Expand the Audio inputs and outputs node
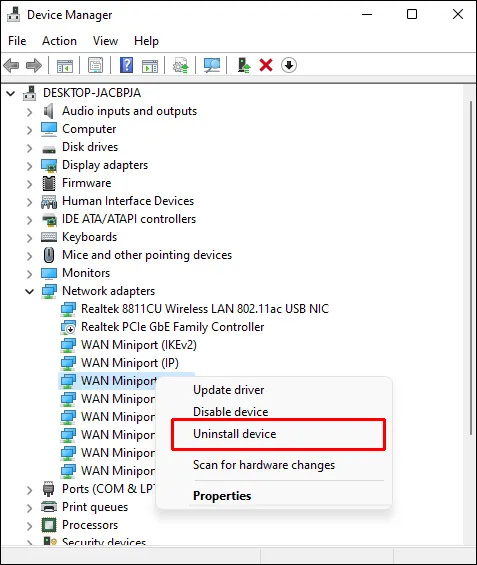 tap(30, 112)
